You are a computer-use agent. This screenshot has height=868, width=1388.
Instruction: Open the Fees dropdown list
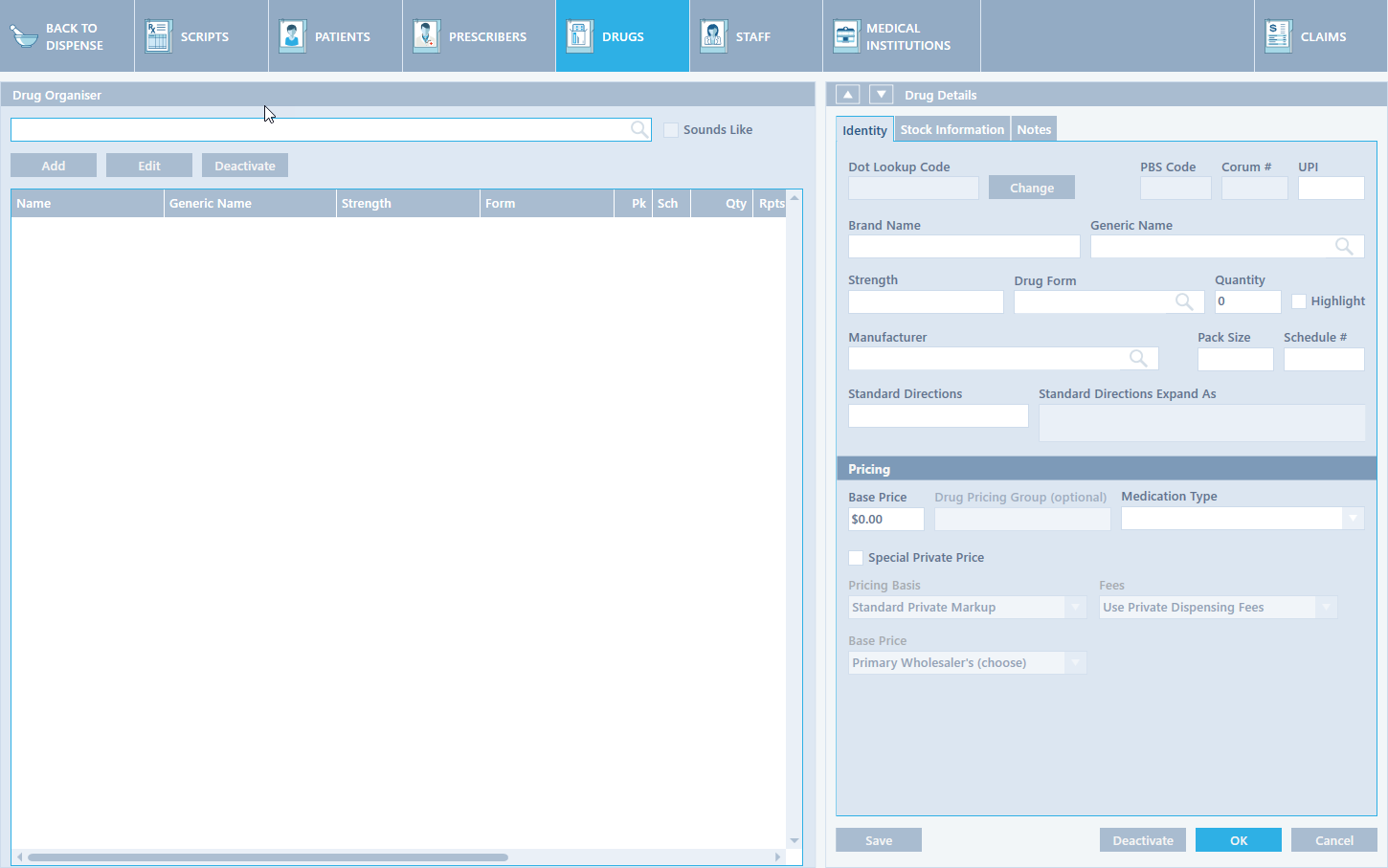click(x=1326, y=608)
